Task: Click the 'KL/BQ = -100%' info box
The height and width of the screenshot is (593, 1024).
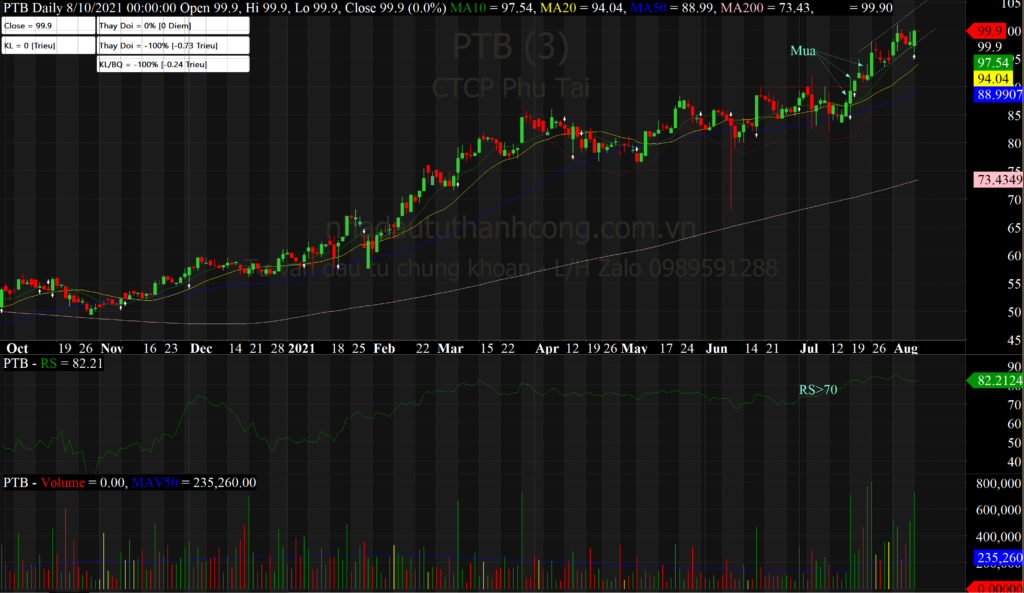Action: point(172,65)
